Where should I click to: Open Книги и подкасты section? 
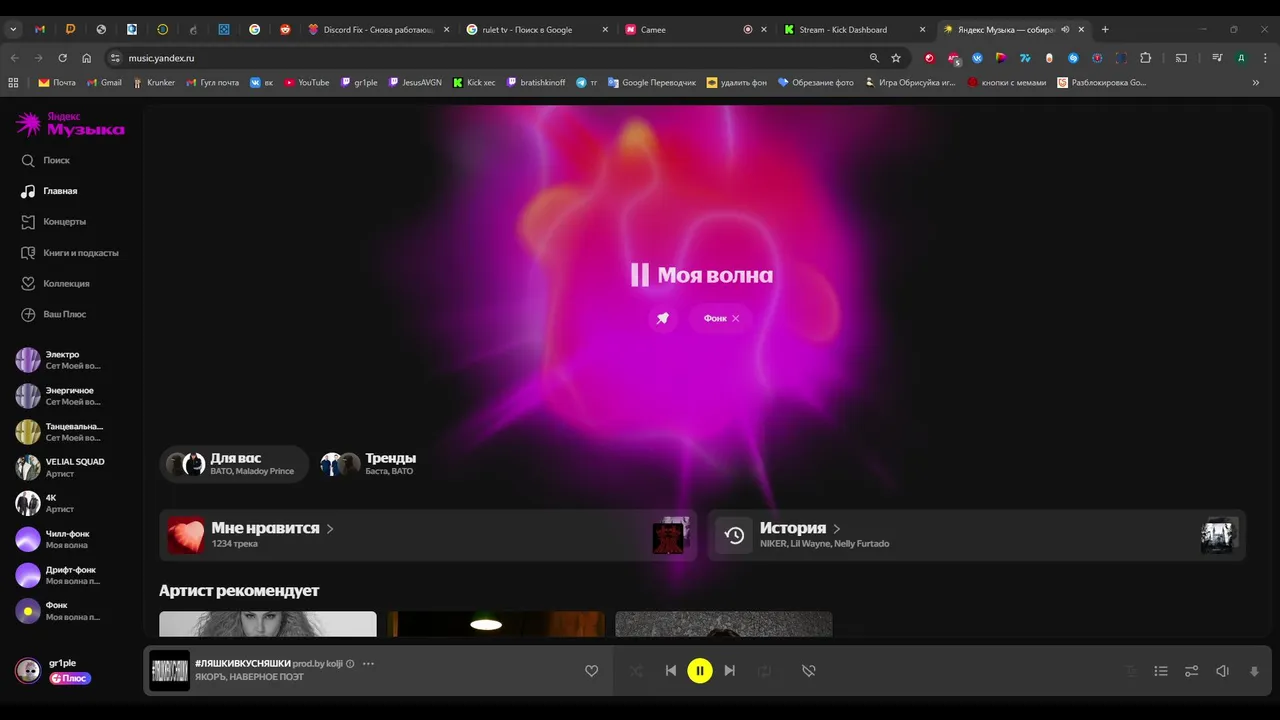point(69,253)
